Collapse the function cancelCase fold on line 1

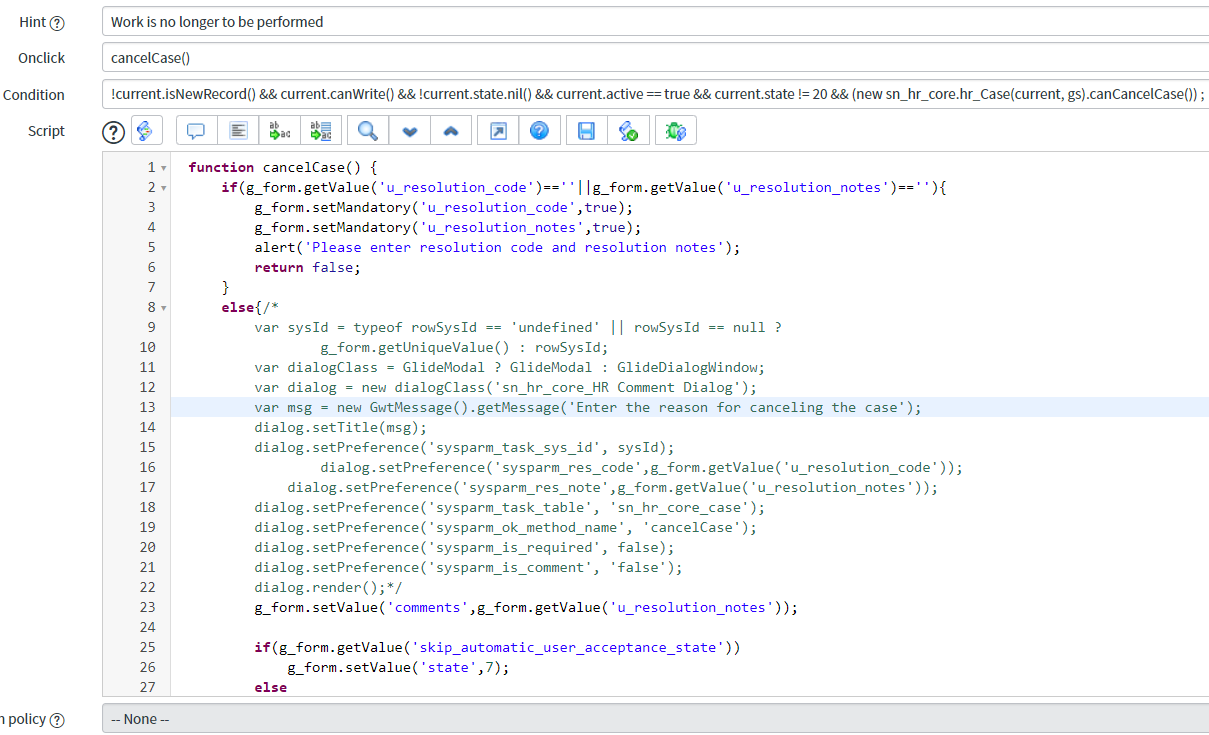164,168
